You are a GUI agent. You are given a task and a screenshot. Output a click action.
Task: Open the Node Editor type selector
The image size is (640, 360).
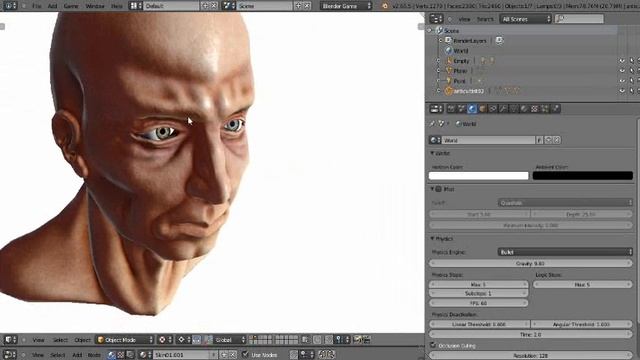pyautogui.click(x=10, y=355)
